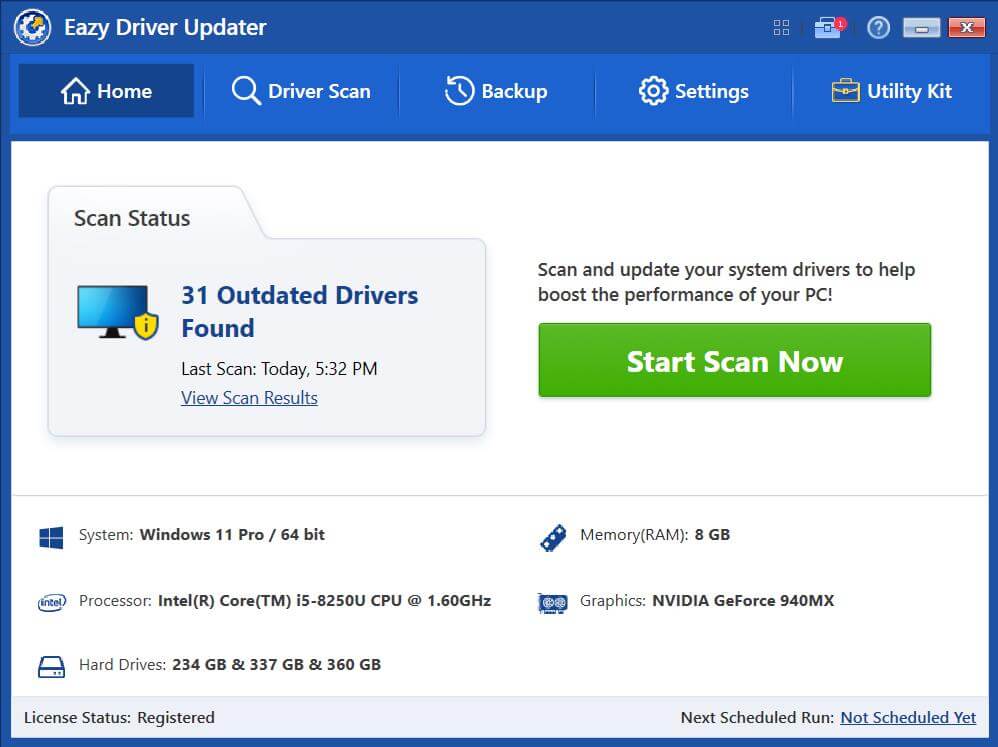
Task: Click the '234 GB & 337 GB & 360 GB' value
Action: 277,665
